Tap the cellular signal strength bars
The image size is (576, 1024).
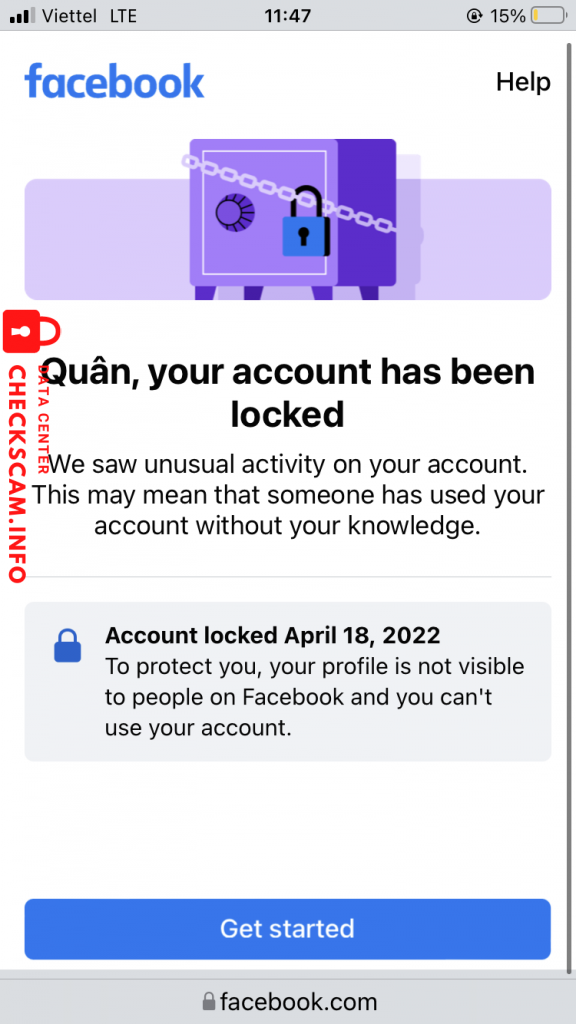pyautogui.click(x=23, y=16)
